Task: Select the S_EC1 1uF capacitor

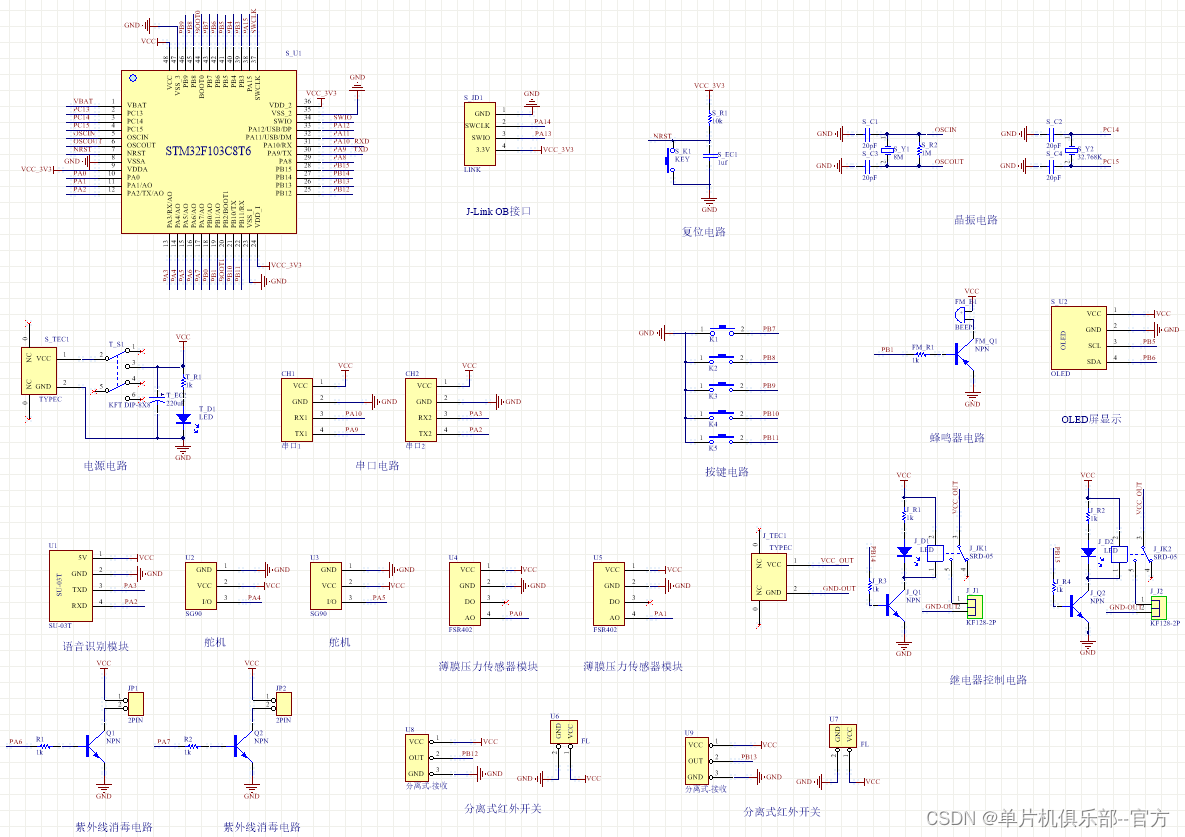Action: [710, 156]
